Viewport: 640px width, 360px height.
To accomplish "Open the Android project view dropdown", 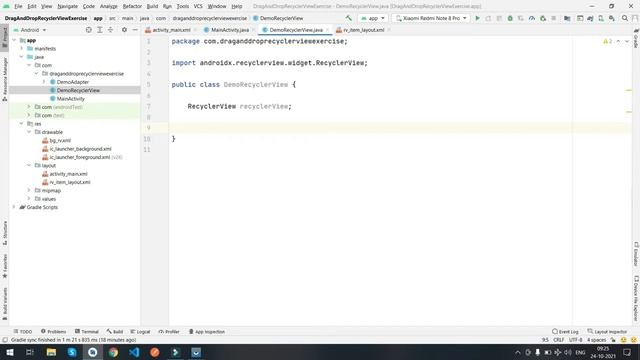I will pyautogui.click(x=30, y=30).
